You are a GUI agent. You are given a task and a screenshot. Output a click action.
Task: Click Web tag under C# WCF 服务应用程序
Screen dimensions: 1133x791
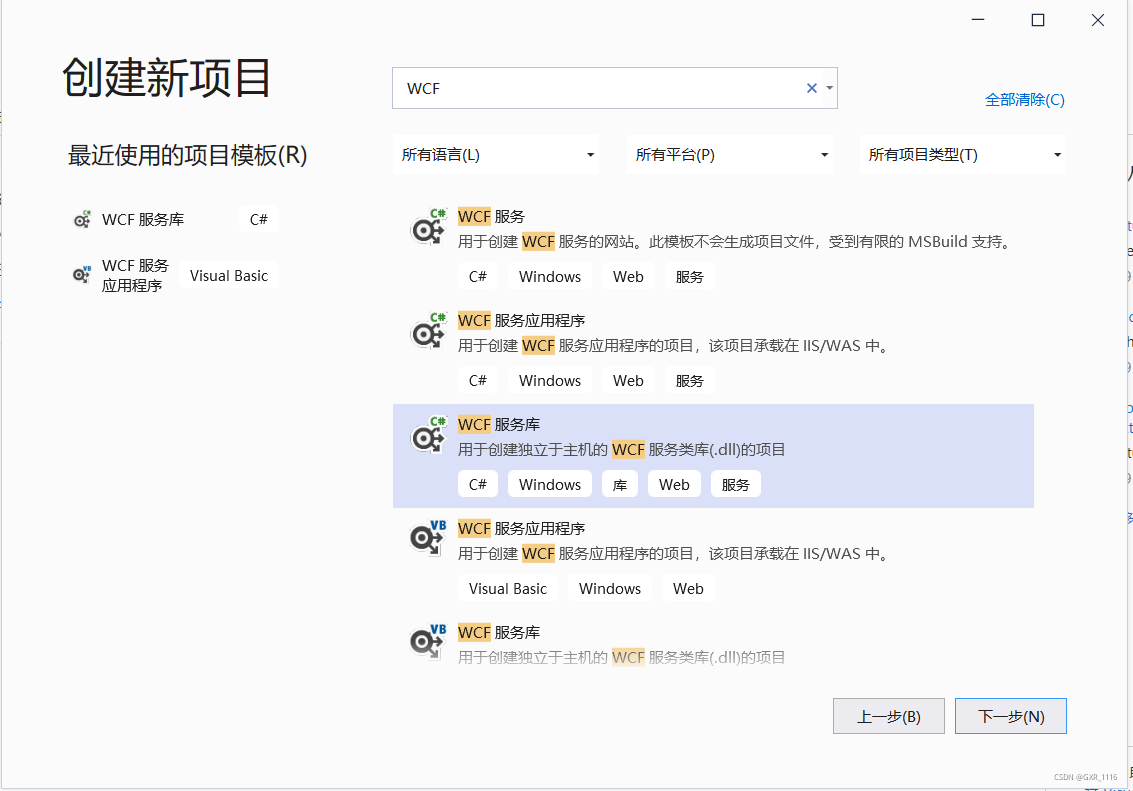click(629, 381)
